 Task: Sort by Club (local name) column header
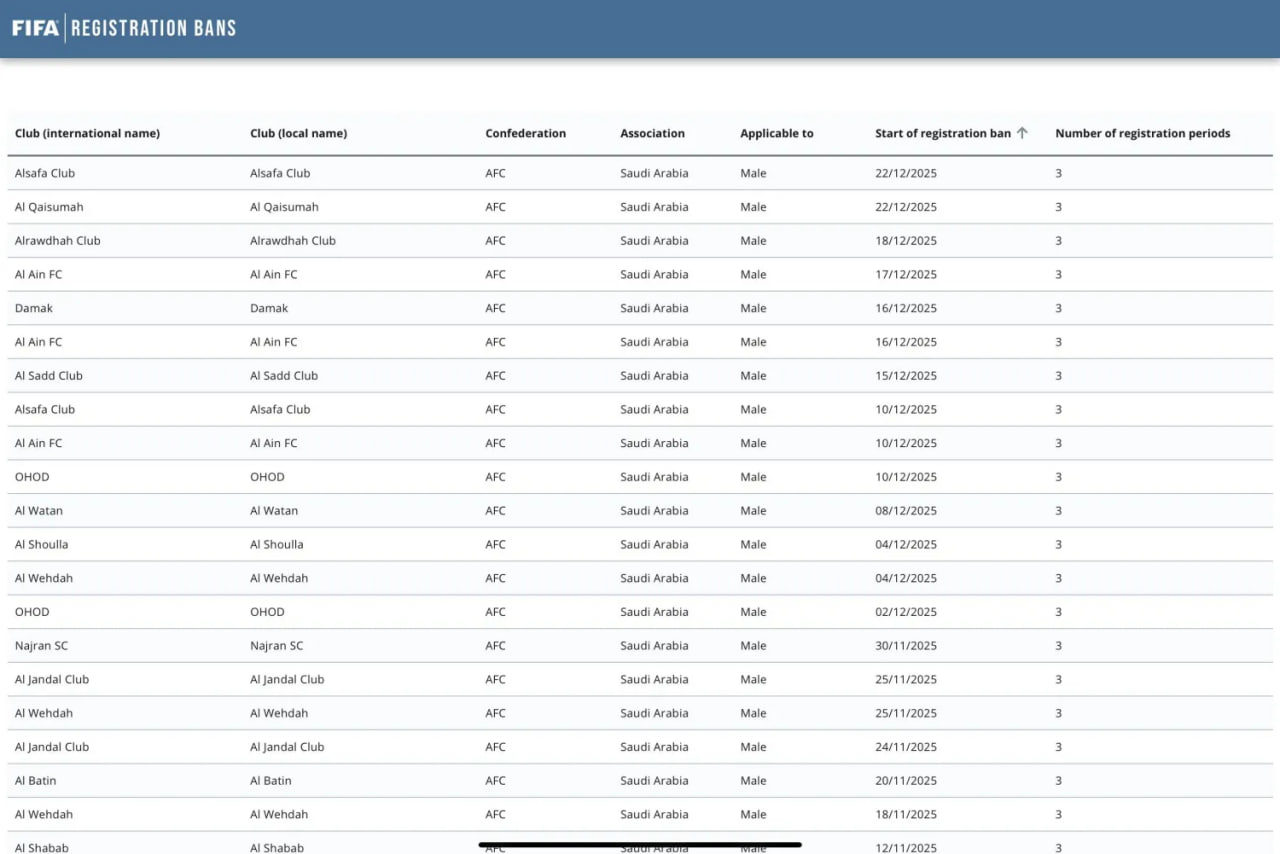click(x=298, y=133)
